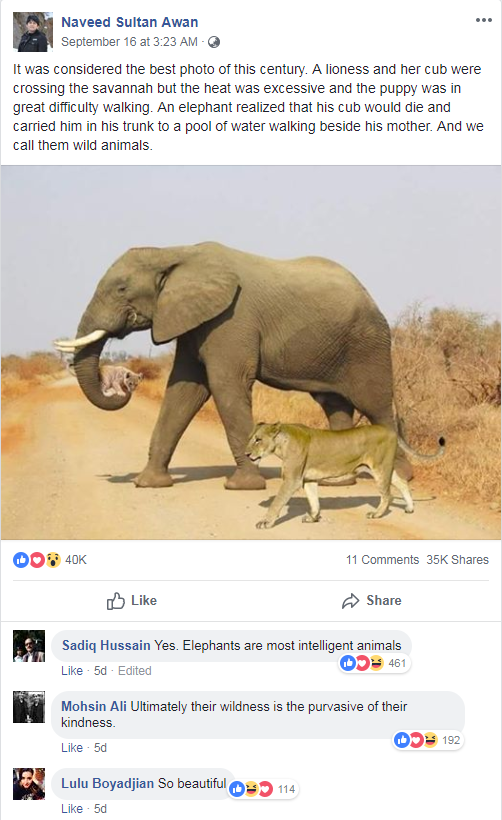502x820 pixels.
Task: Show the 192 reactions on Mohsin's comment
Action: click(427, 740)
